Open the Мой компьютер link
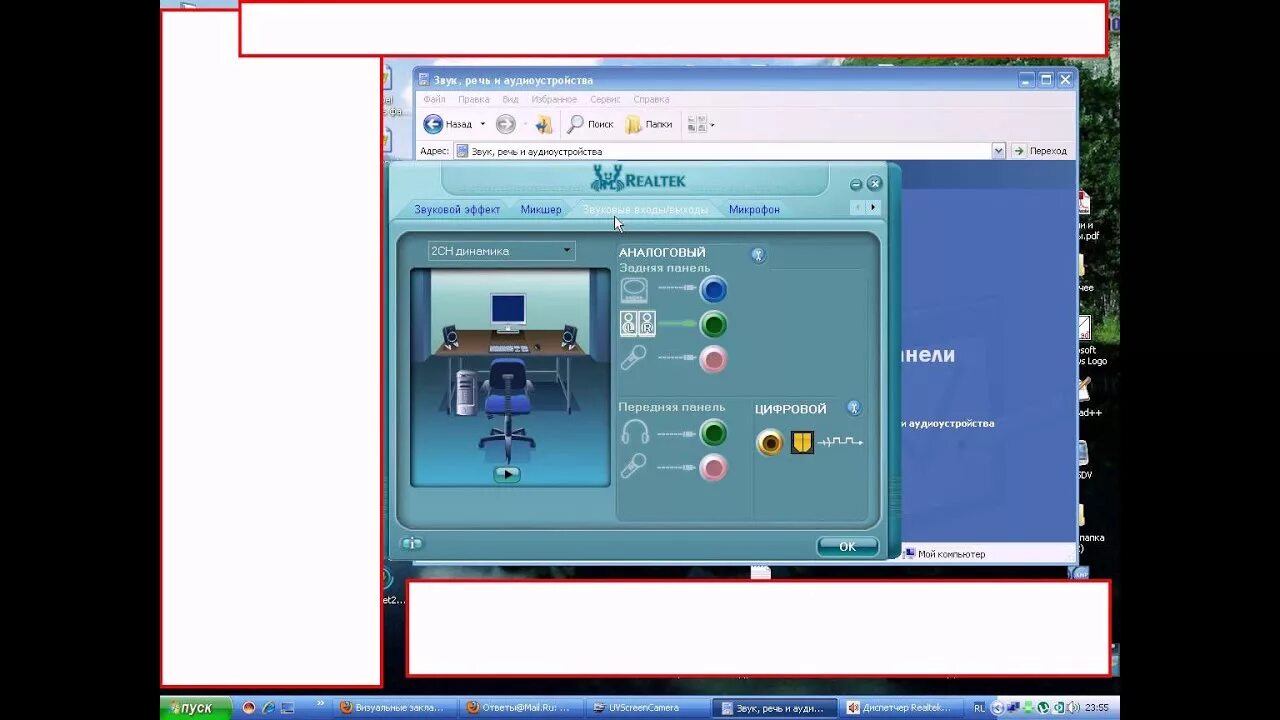 944,553
